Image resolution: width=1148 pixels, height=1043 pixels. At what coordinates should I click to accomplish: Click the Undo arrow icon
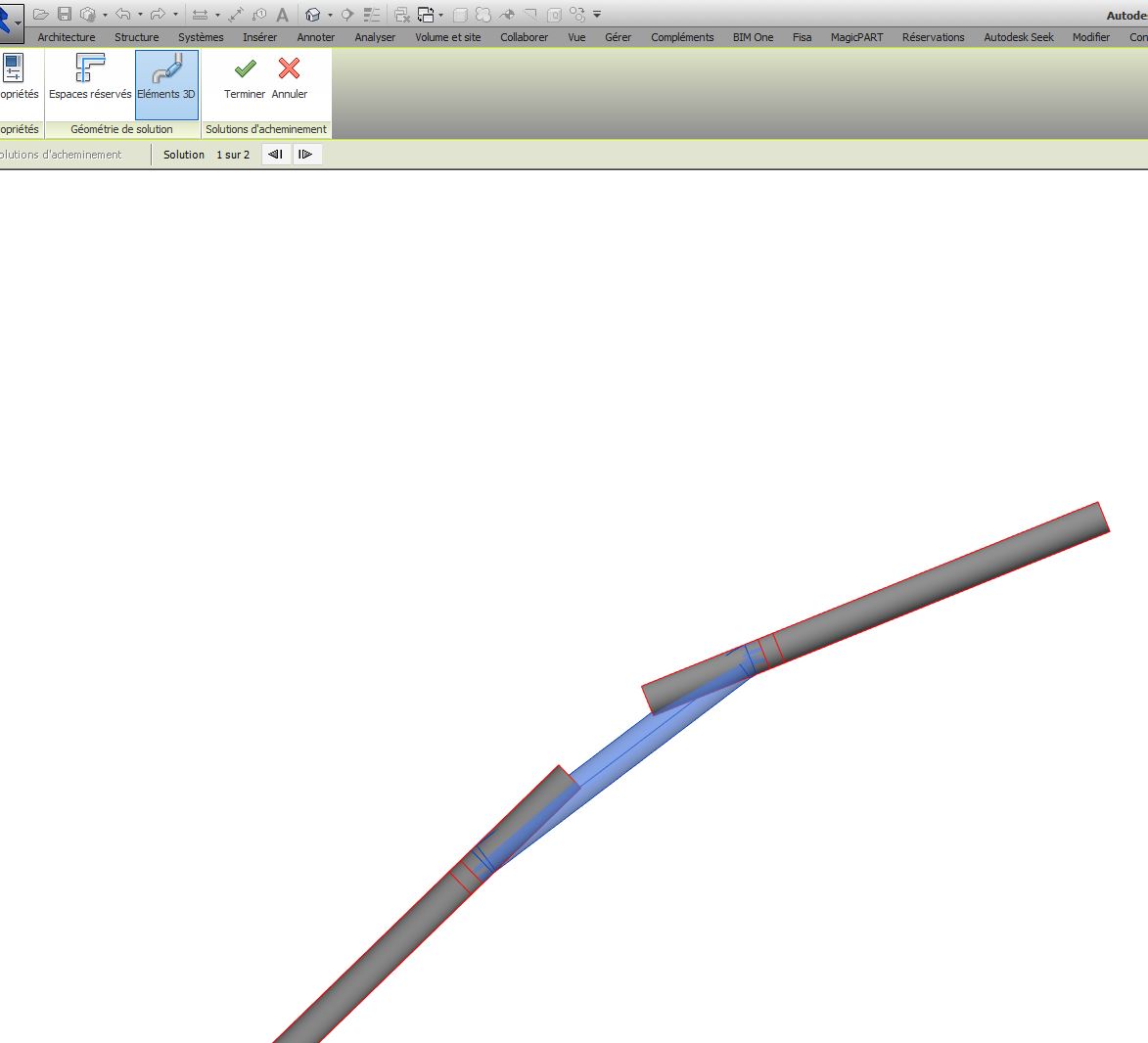122,15
